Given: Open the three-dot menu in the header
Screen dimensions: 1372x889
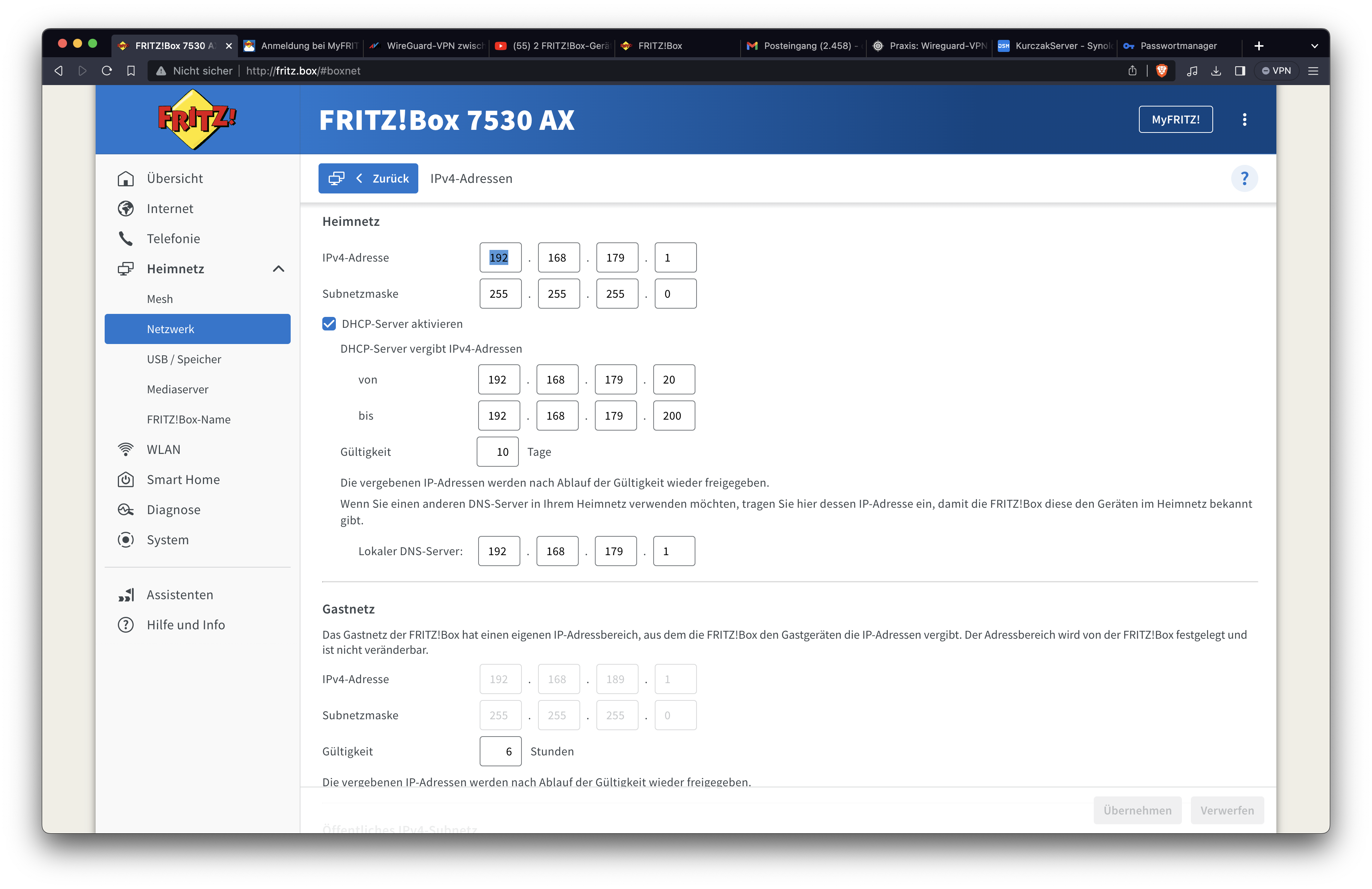Looking at the screenshot, I should click(1244, 119).
